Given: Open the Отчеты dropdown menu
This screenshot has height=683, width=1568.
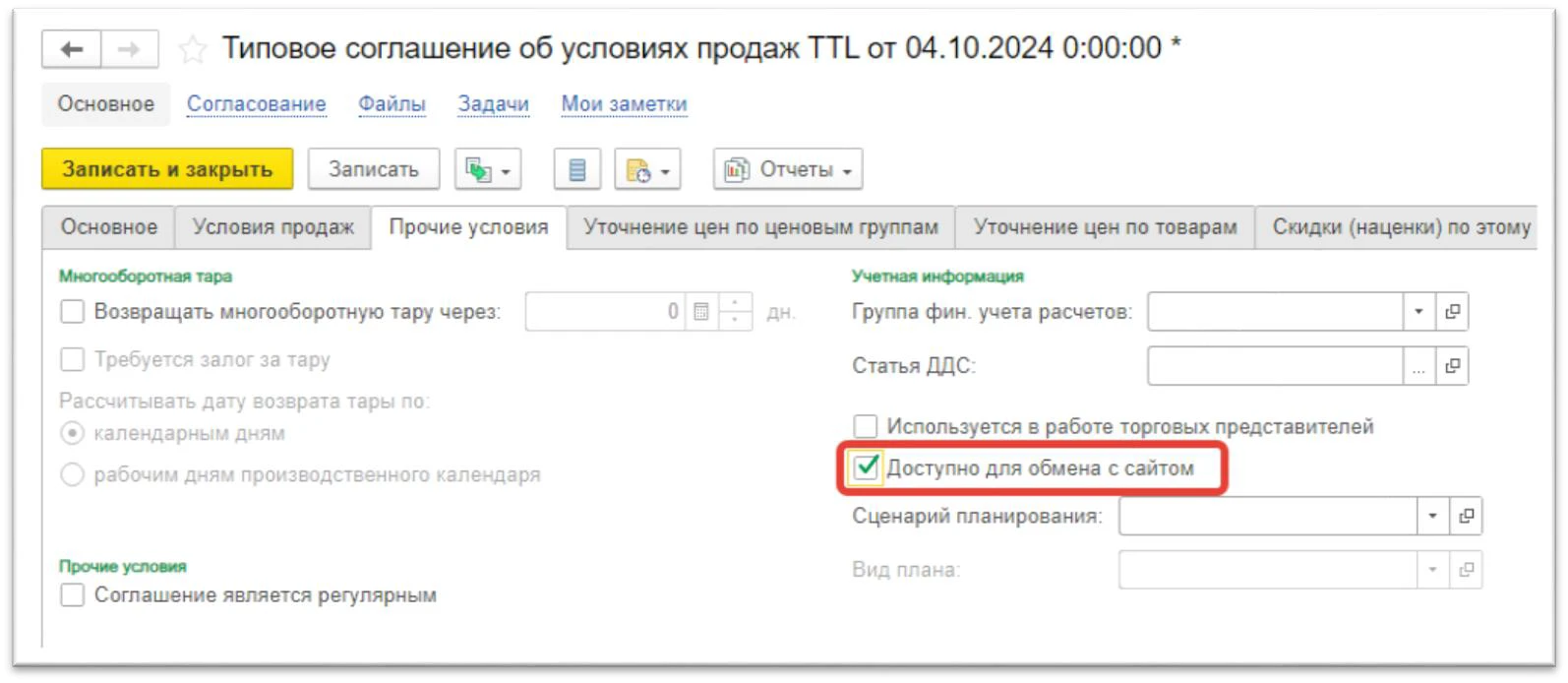Looking at the screenshot, I should [788, 170].
